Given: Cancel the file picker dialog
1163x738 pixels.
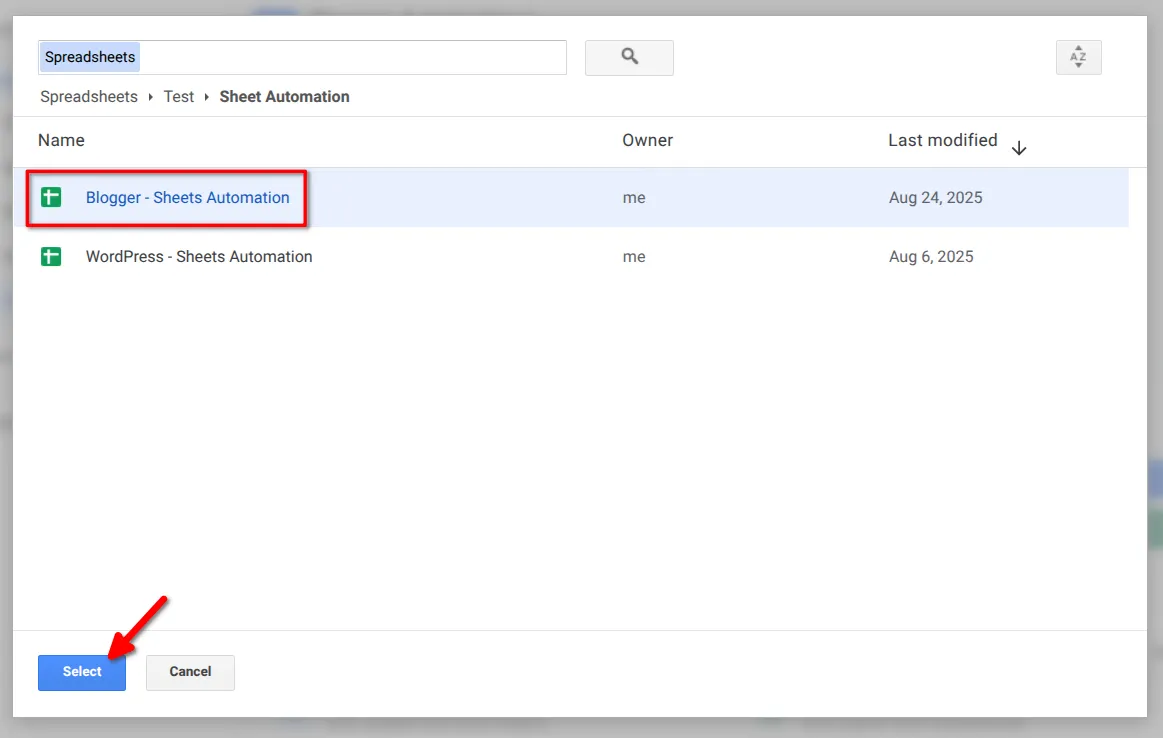Looking at the screenshot, I should pyautogui.click(x=190, y=672).
